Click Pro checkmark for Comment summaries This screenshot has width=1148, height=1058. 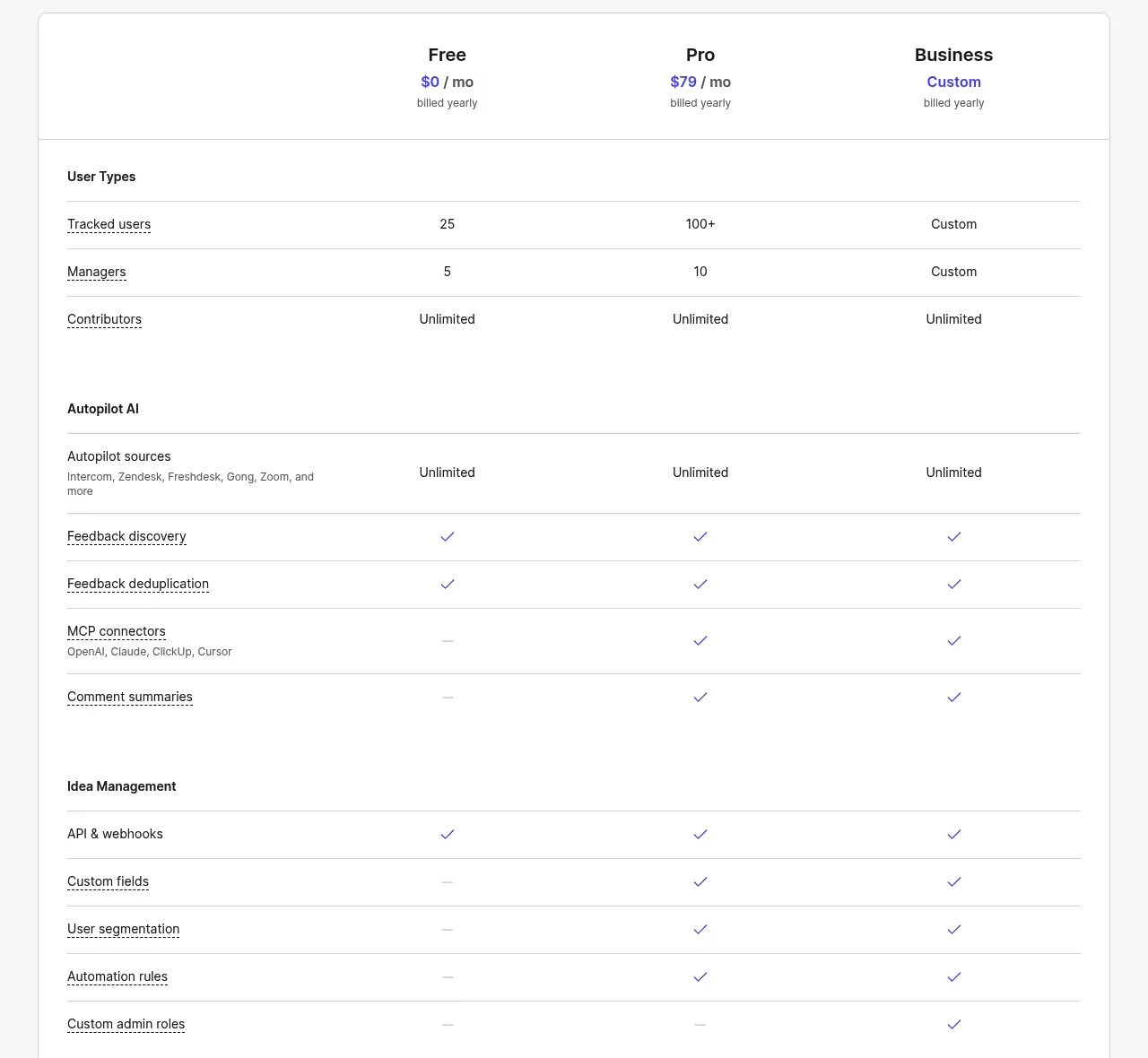700,697
